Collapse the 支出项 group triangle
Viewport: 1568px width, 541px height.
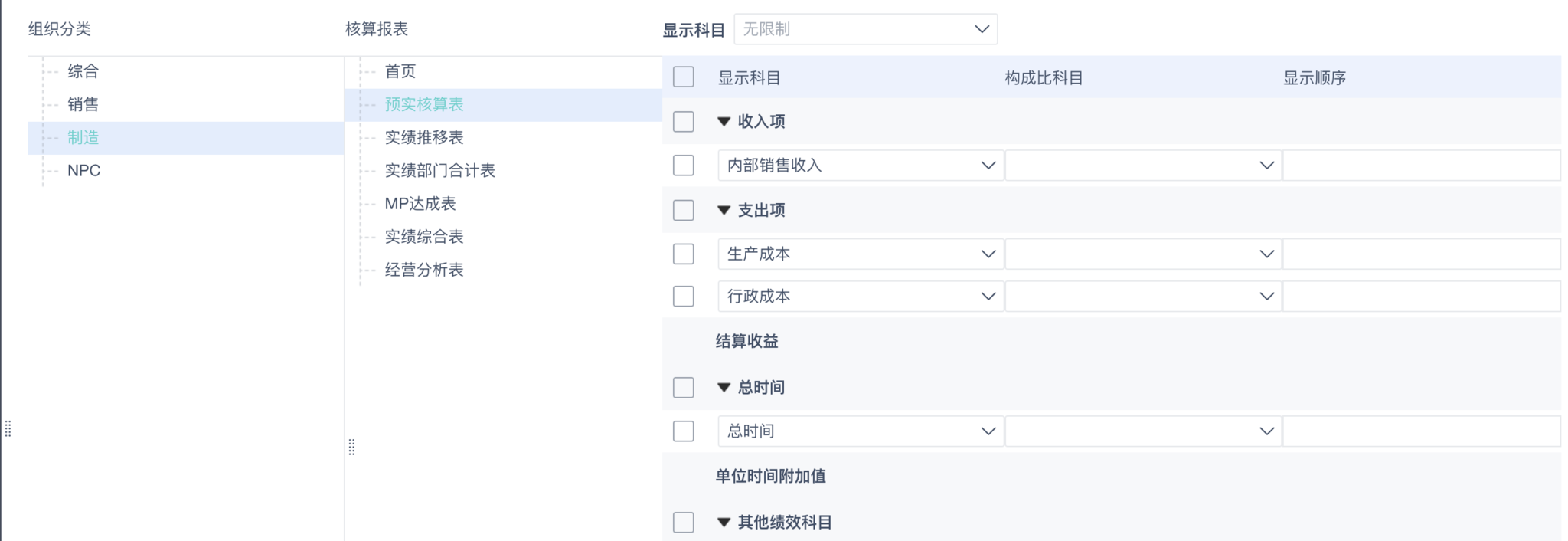724,210
